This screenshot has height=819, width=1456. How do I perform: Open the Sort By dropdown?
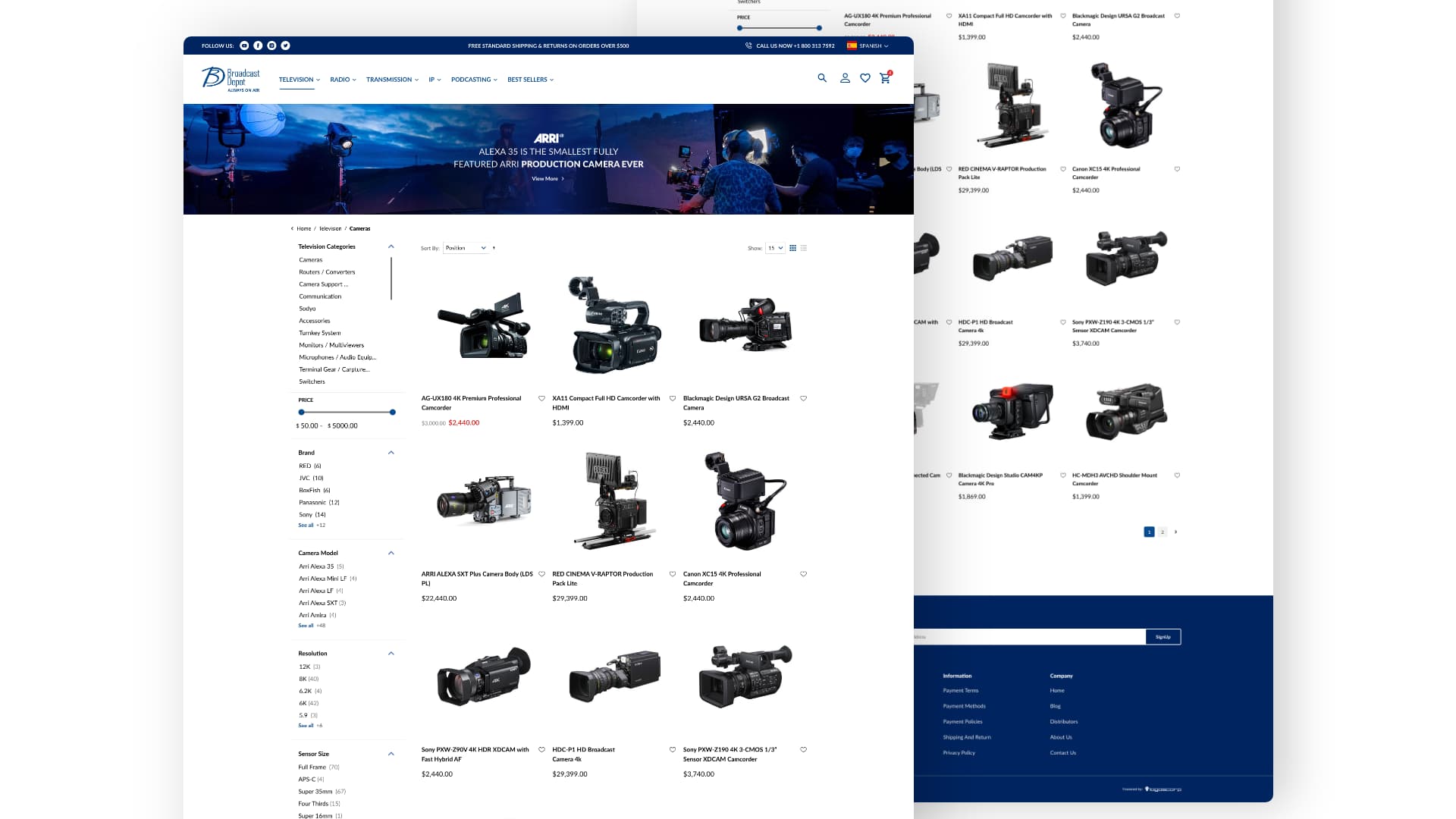click(x=466, y=248)
